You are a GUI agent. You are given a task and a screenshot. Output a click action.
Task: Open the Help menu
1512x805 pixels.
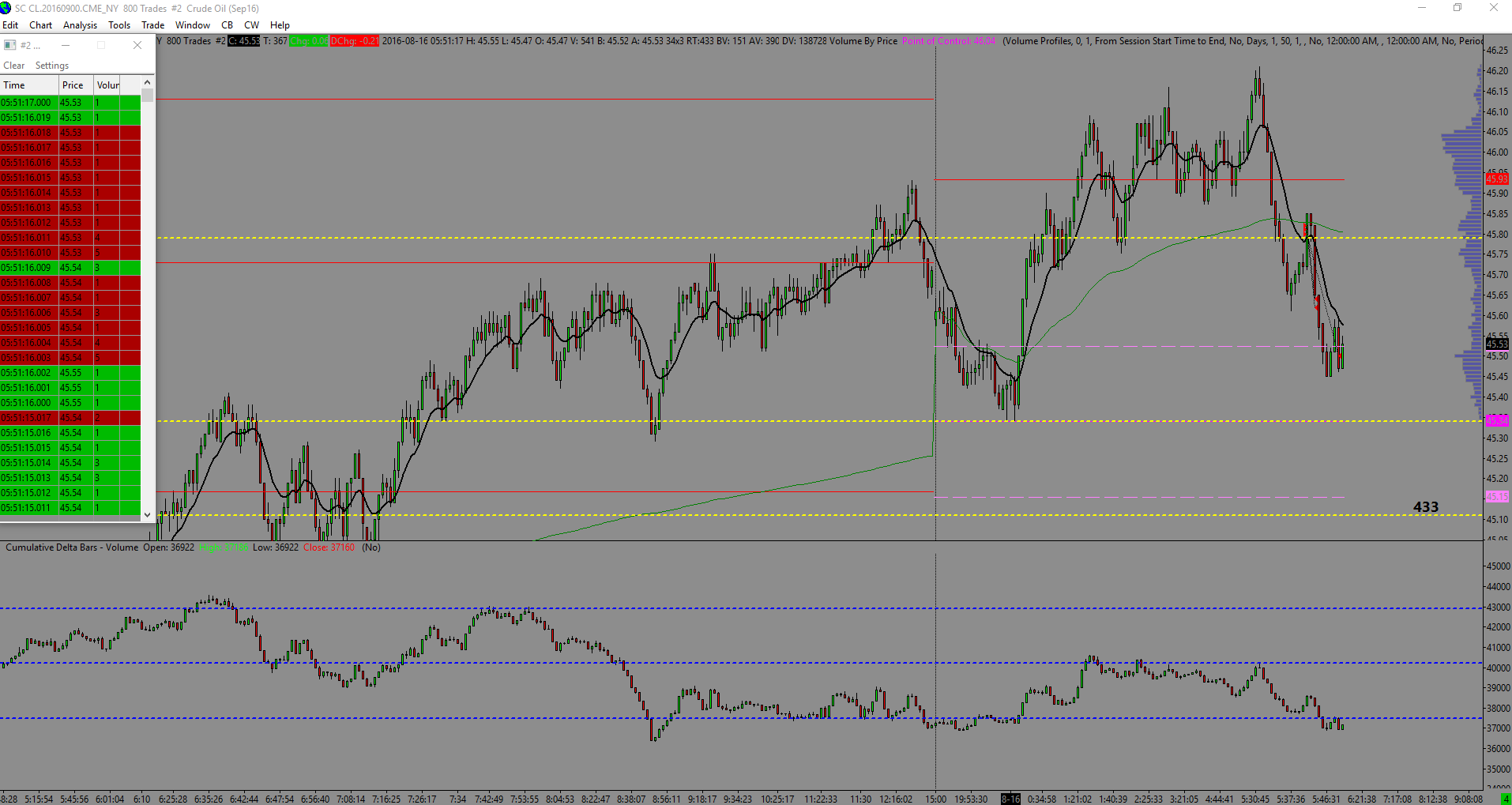pos(280,25)
